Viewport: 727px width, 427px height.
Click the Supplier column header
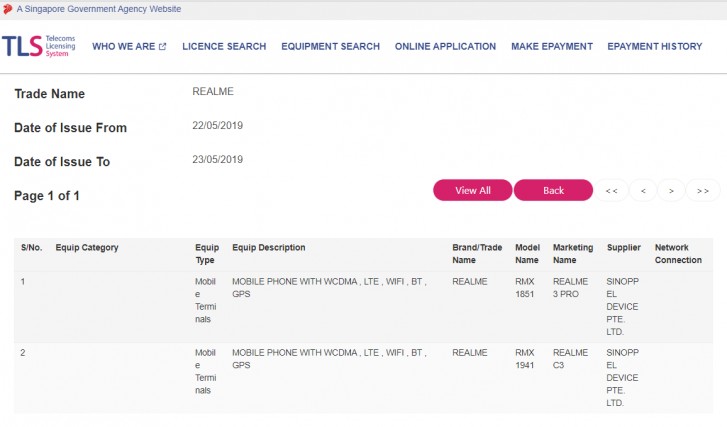pyautogui.click(x=624, y=248)
